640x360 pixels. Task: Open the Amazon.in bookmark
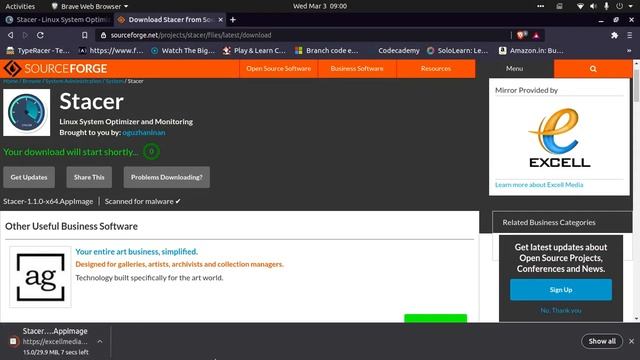531,51
